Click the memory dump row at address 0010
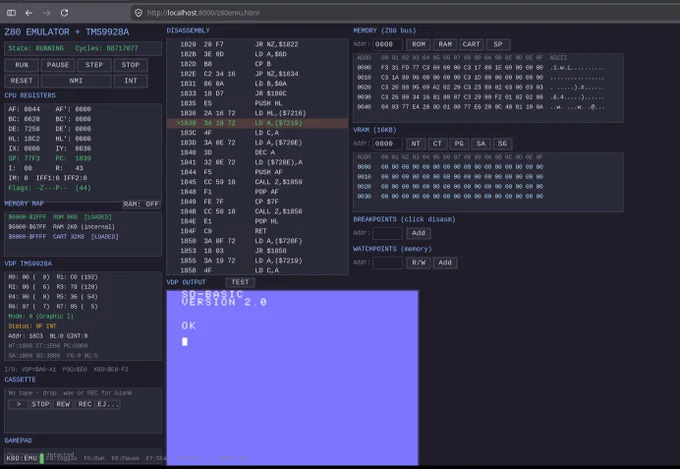 481,78
